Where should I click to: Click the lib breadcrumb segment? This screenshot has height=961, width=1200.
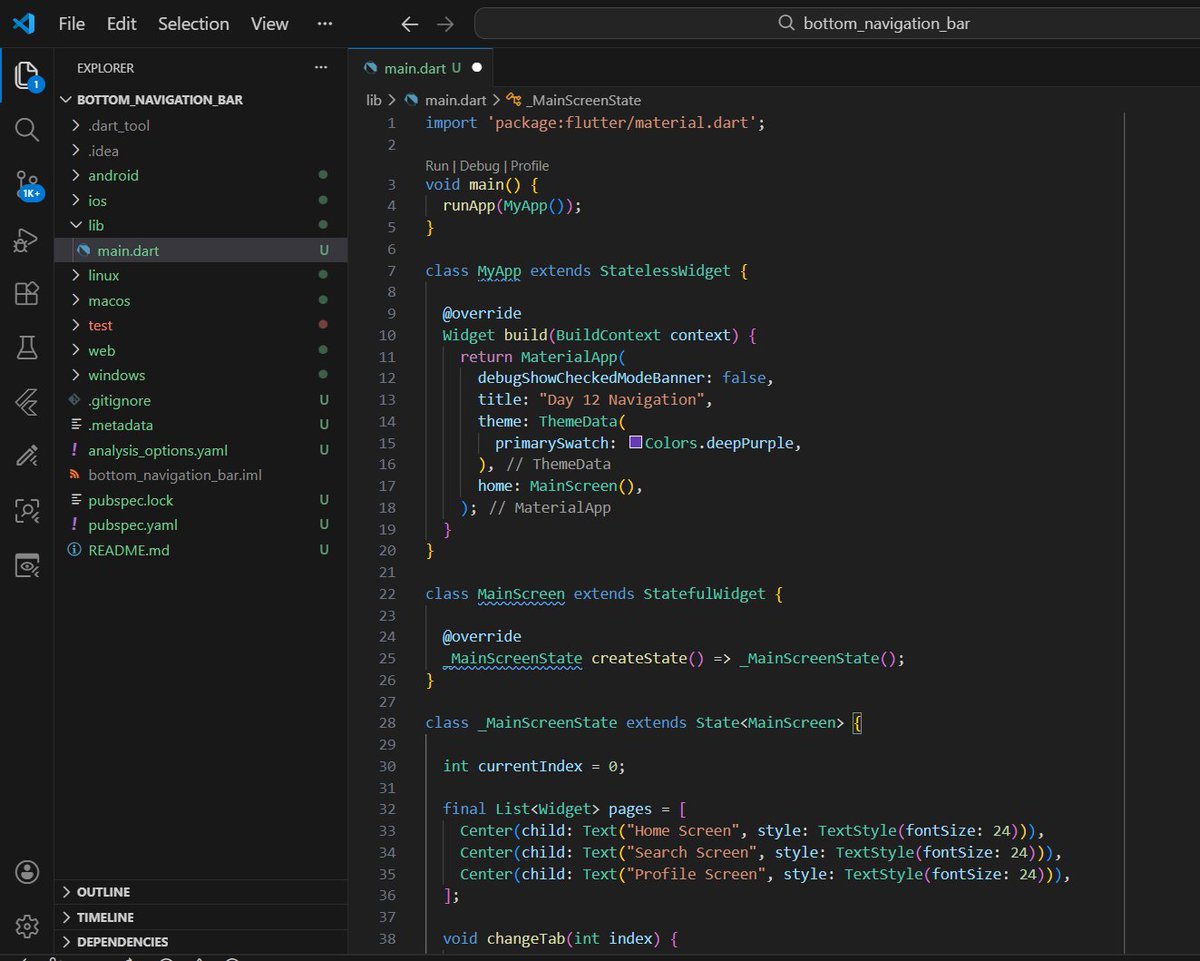[373, 100]
